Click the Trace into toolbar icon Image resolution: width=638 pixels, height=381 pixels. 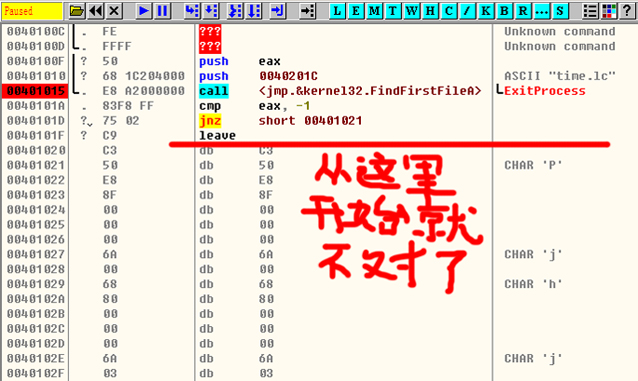click(x=235, y=11)
